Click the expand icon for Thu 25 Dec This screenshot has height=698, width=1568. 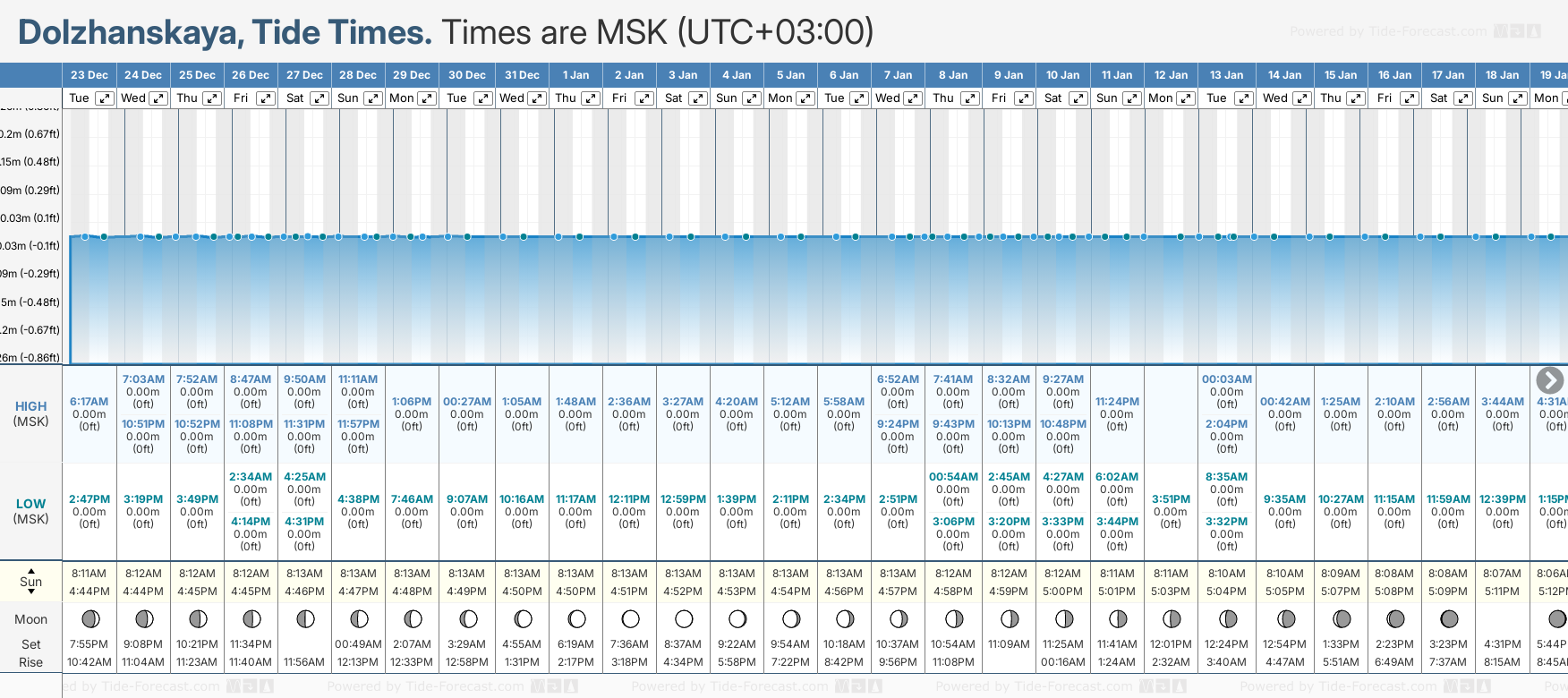pos(212,98)
